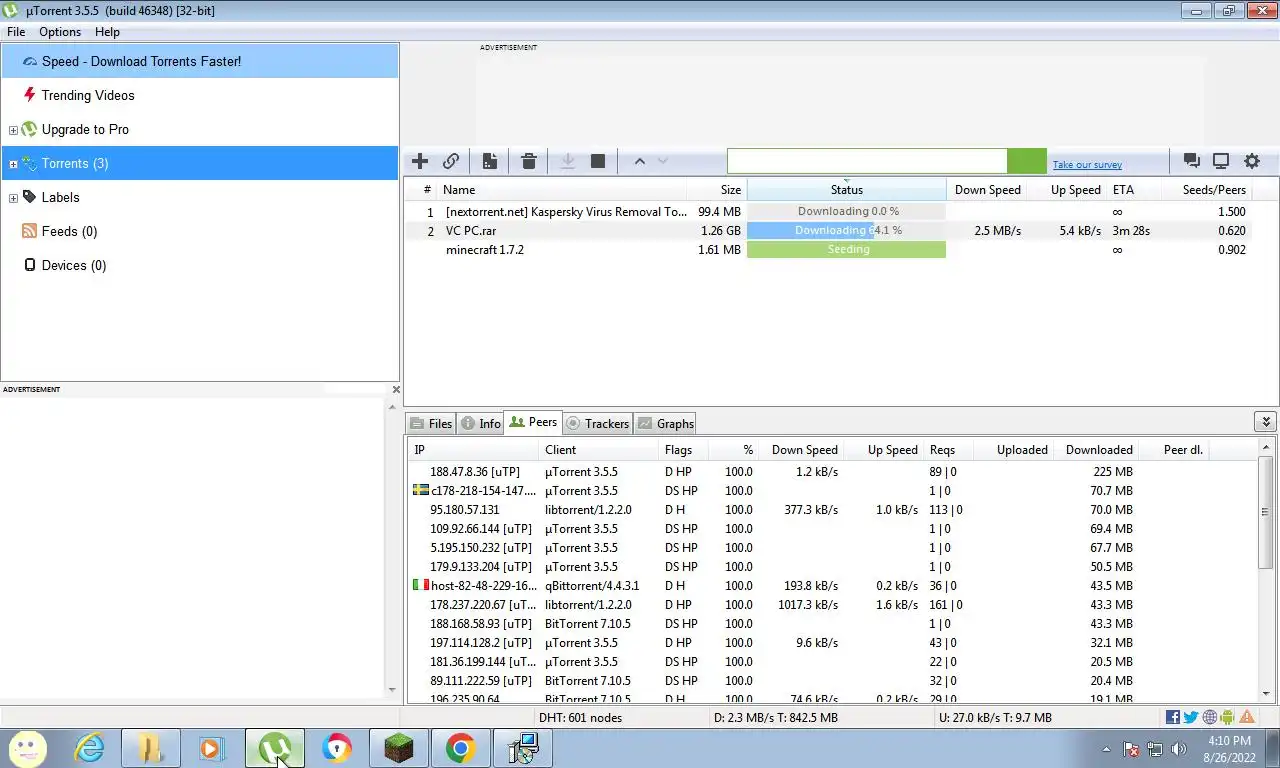1280x768 pixels.
Task: Add torrent from URL link icon
Action: [x=451, y=161]
